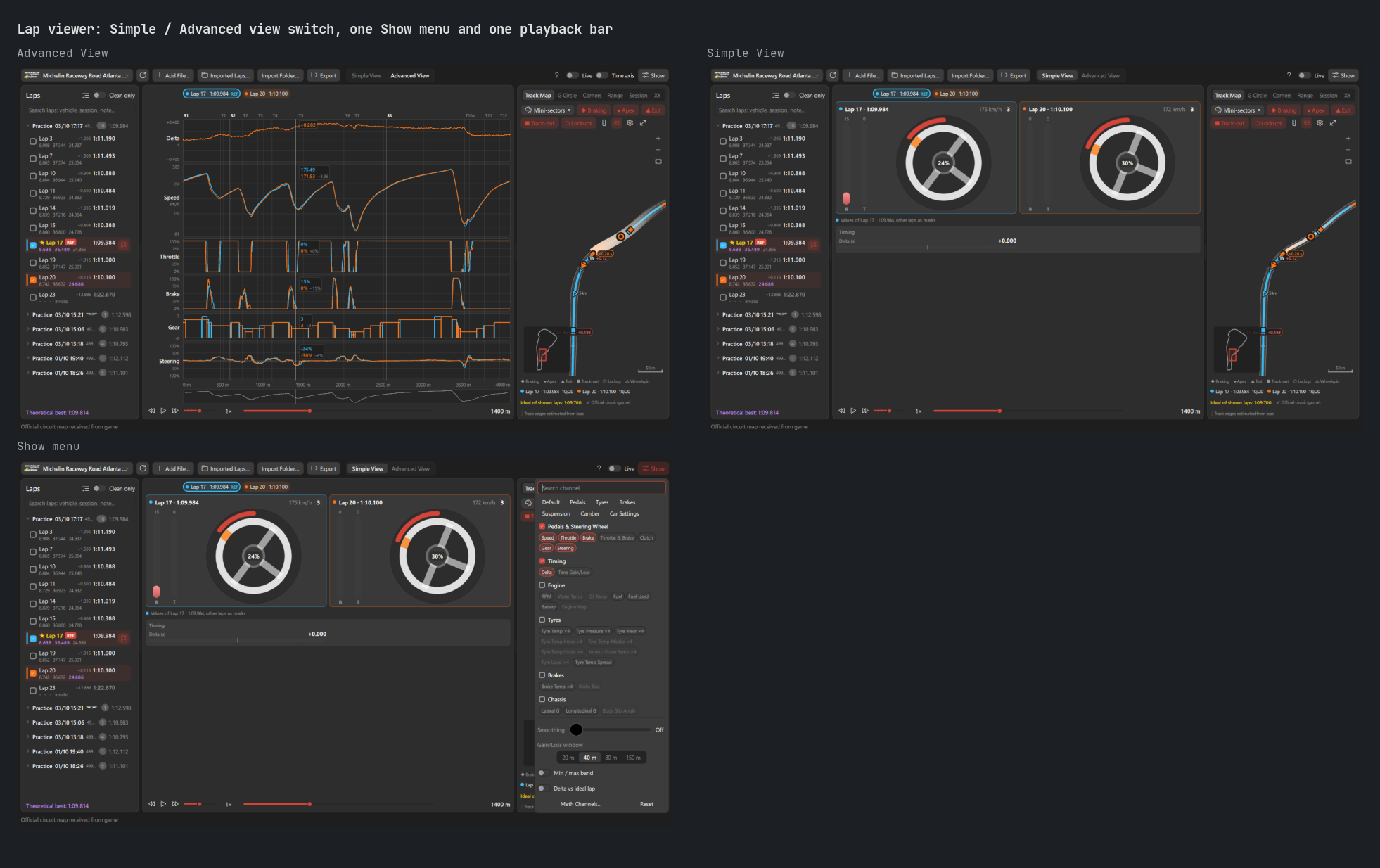Open G Circle tab in Advanced View panel
The height and width of the screenshot is (868, 1380).
tap(567, 96)
